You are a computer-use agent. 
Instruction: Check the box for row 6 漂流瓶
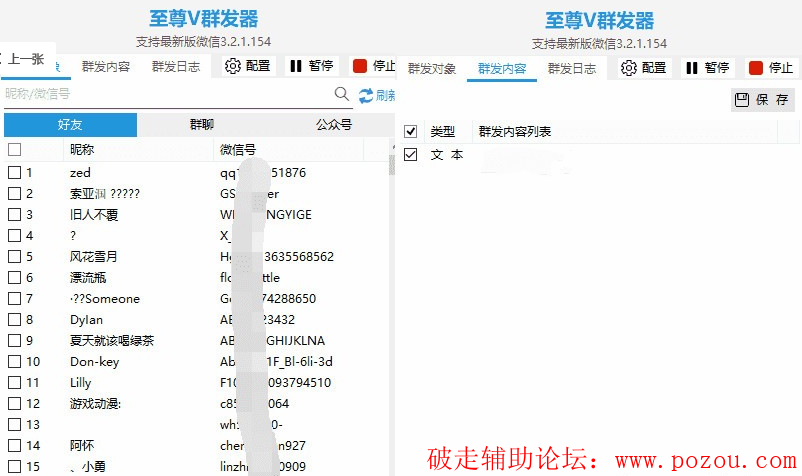(14, 277)
